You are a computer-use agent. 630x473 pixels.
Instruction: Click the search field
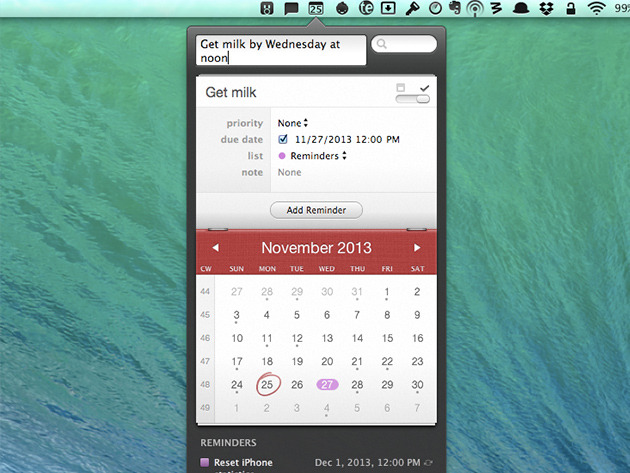click(404, 44)
